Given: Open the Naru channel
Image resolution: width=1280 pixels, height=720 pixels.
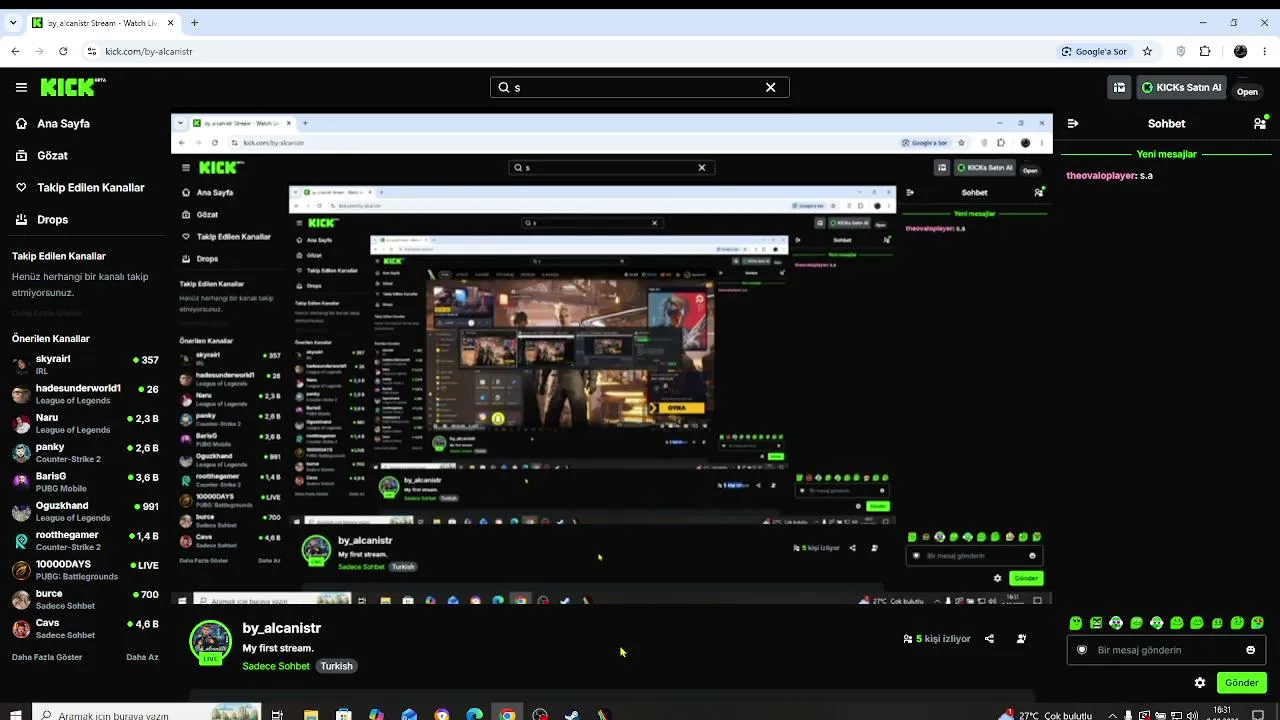Looking at the screenshot, I should [x=85, y=423].
